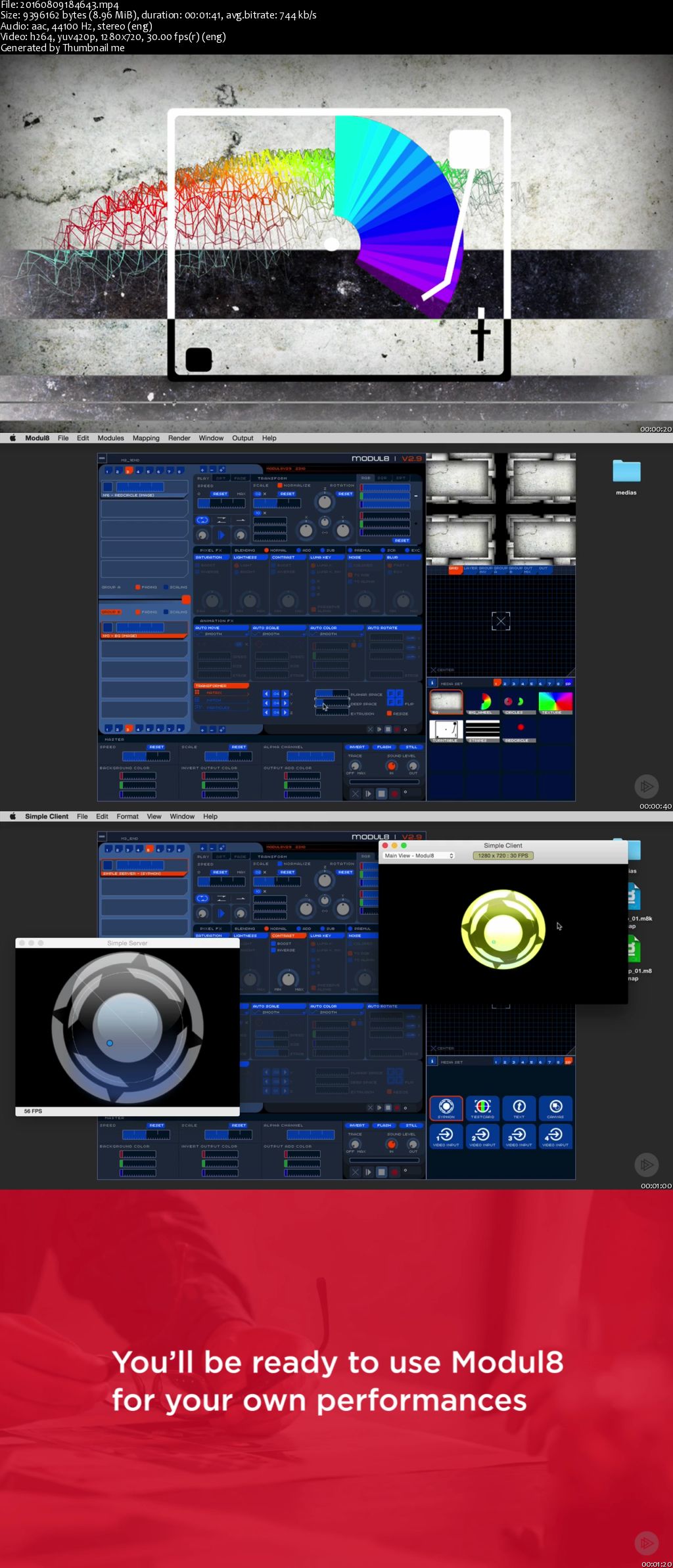Image resolution: width=673 pixels, height=1568 pixels.
Task: Expand the MATRIX transformer row
Action: [222, 693]
